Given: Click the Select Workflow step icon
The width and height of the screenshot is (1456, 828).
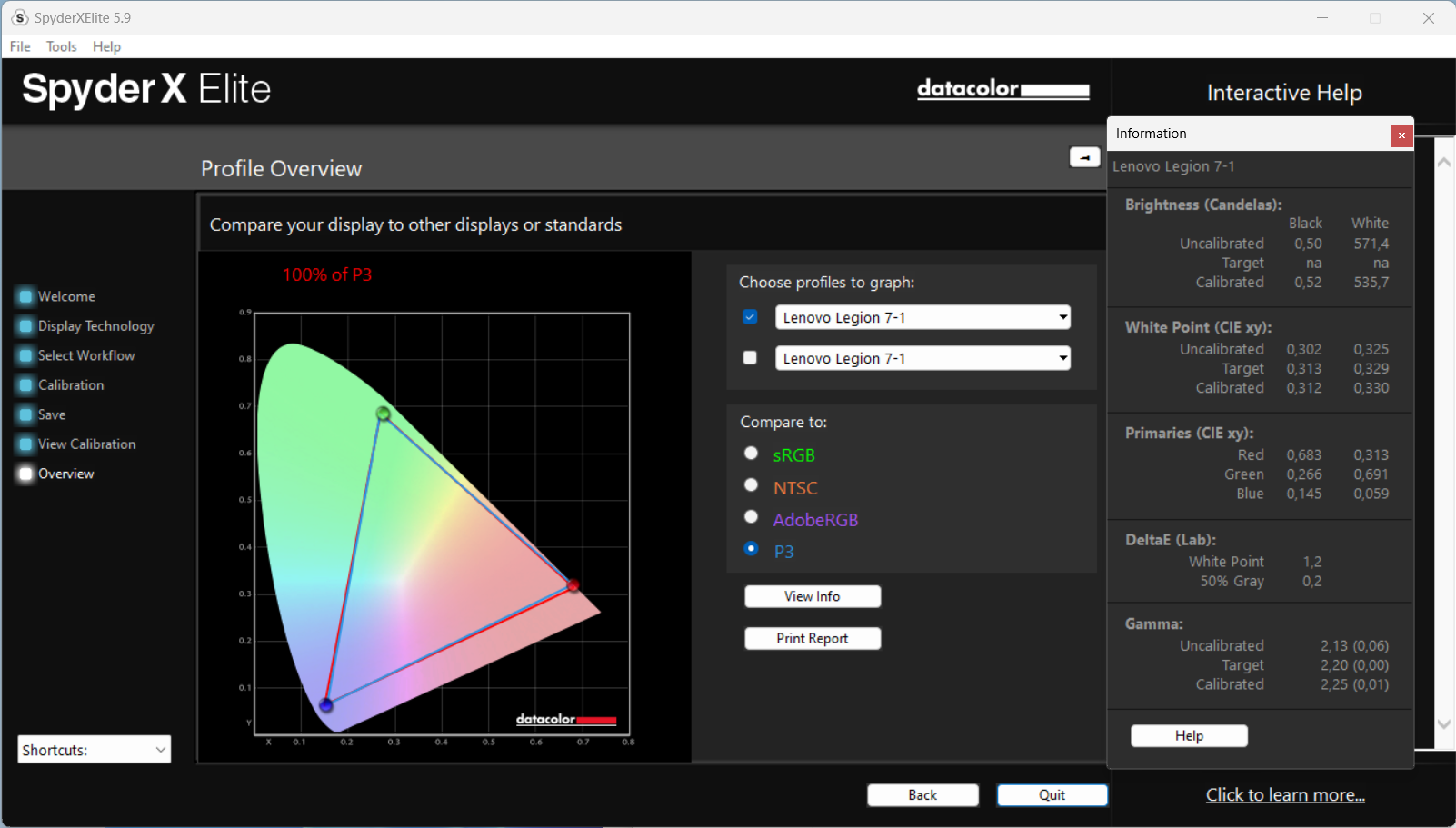Looking at the screenshot, I should (25, 355).
